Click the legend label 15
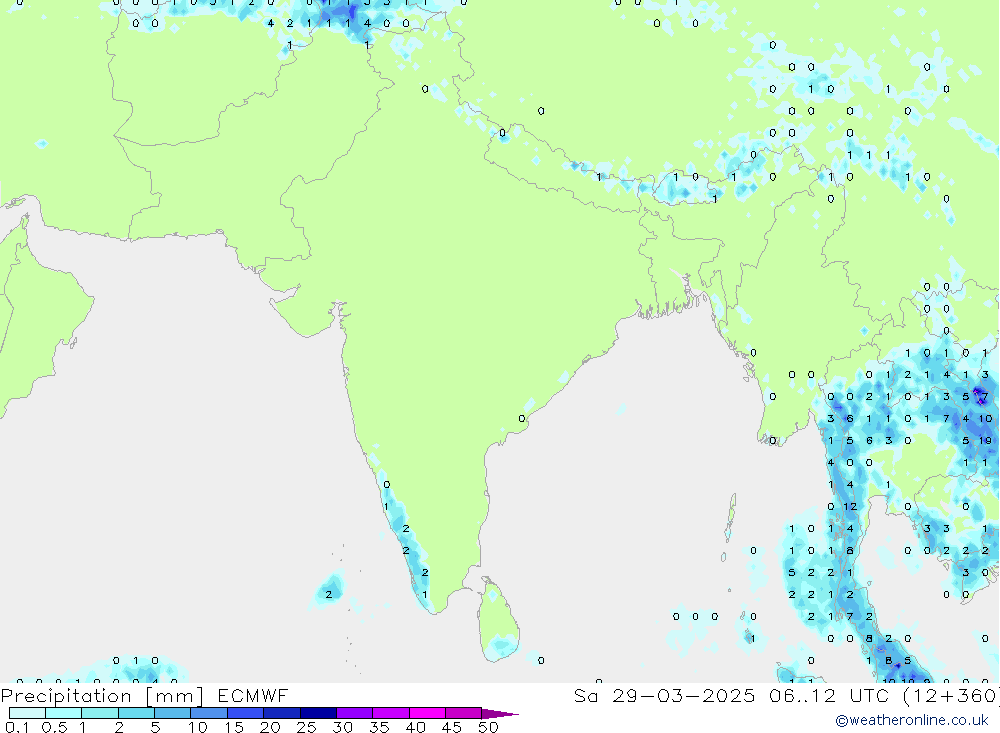The height and width of the screenshot is (733, 1000). (x=234, y=727)
